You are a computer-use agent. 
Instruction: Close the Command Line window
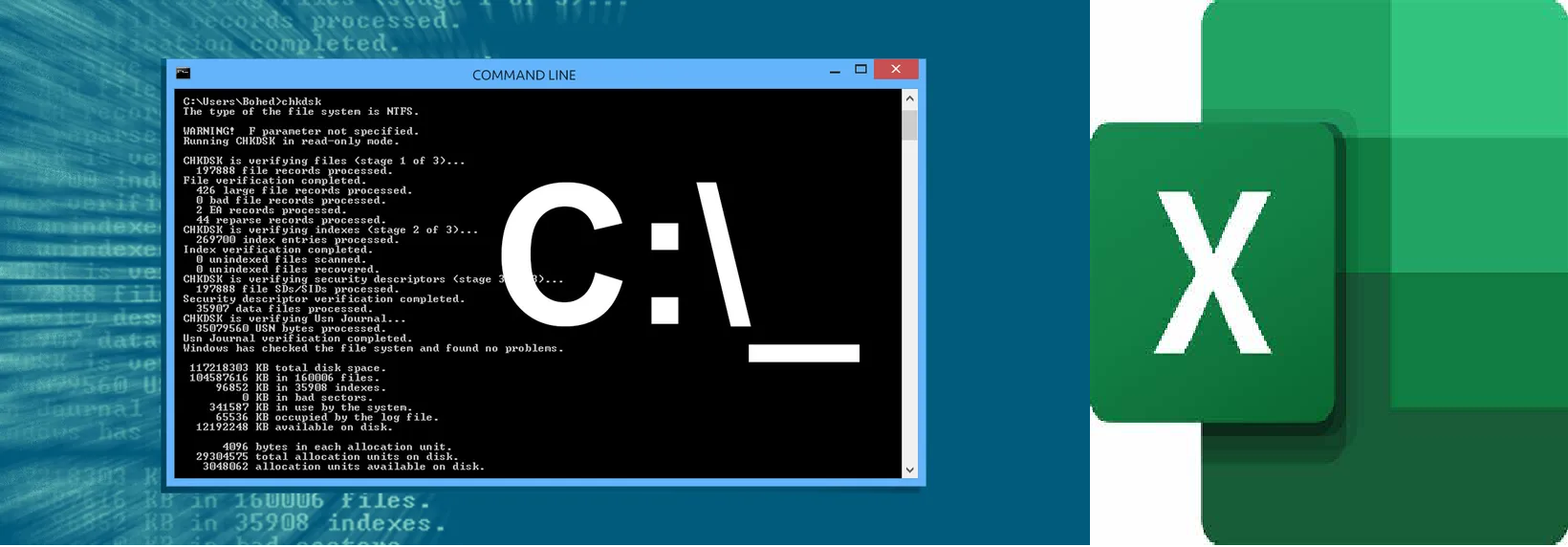click(x=896, y=69)
